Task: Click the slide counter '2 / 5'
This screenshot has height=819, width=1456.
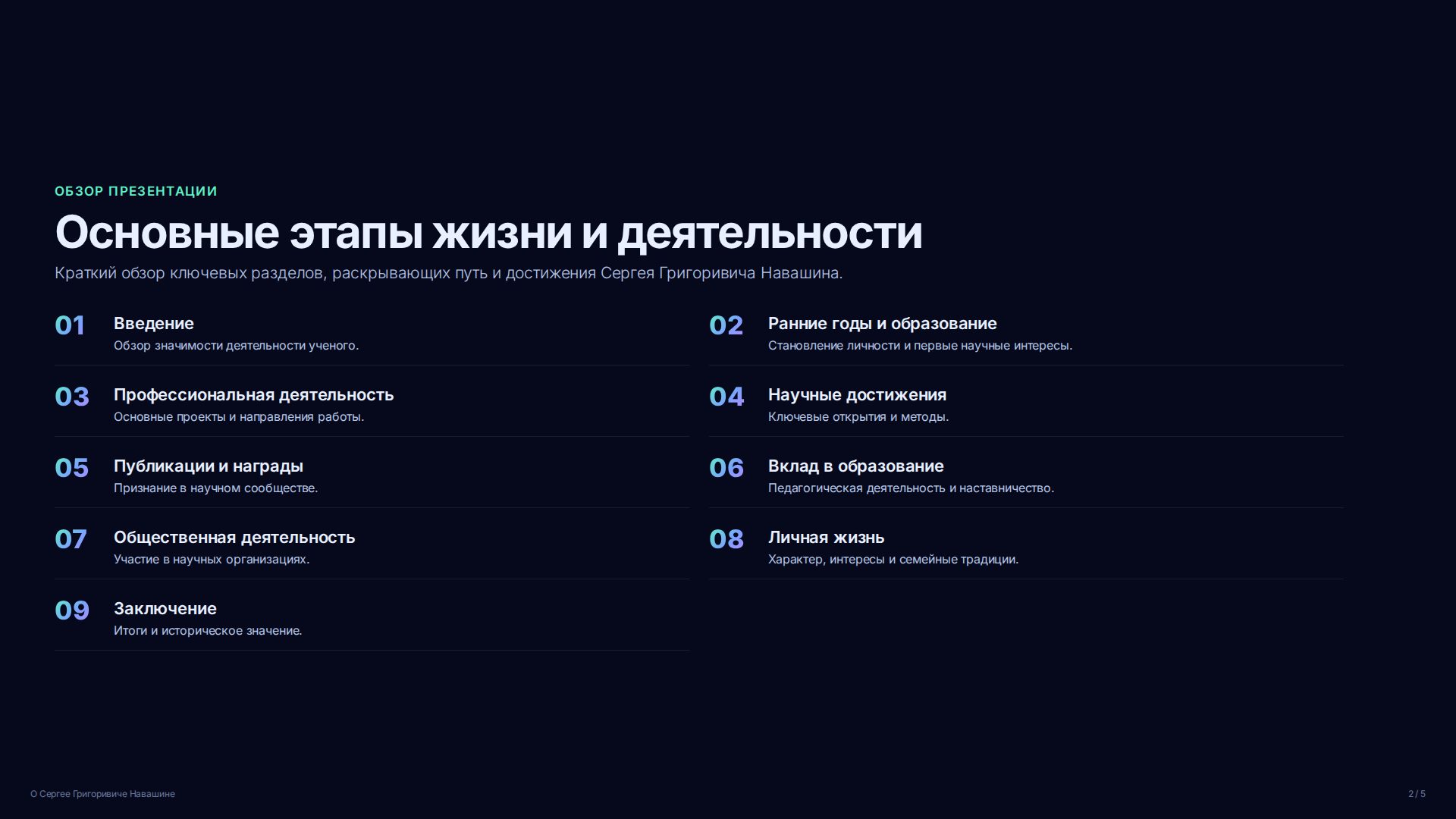Action: (x=1417, y=794)
